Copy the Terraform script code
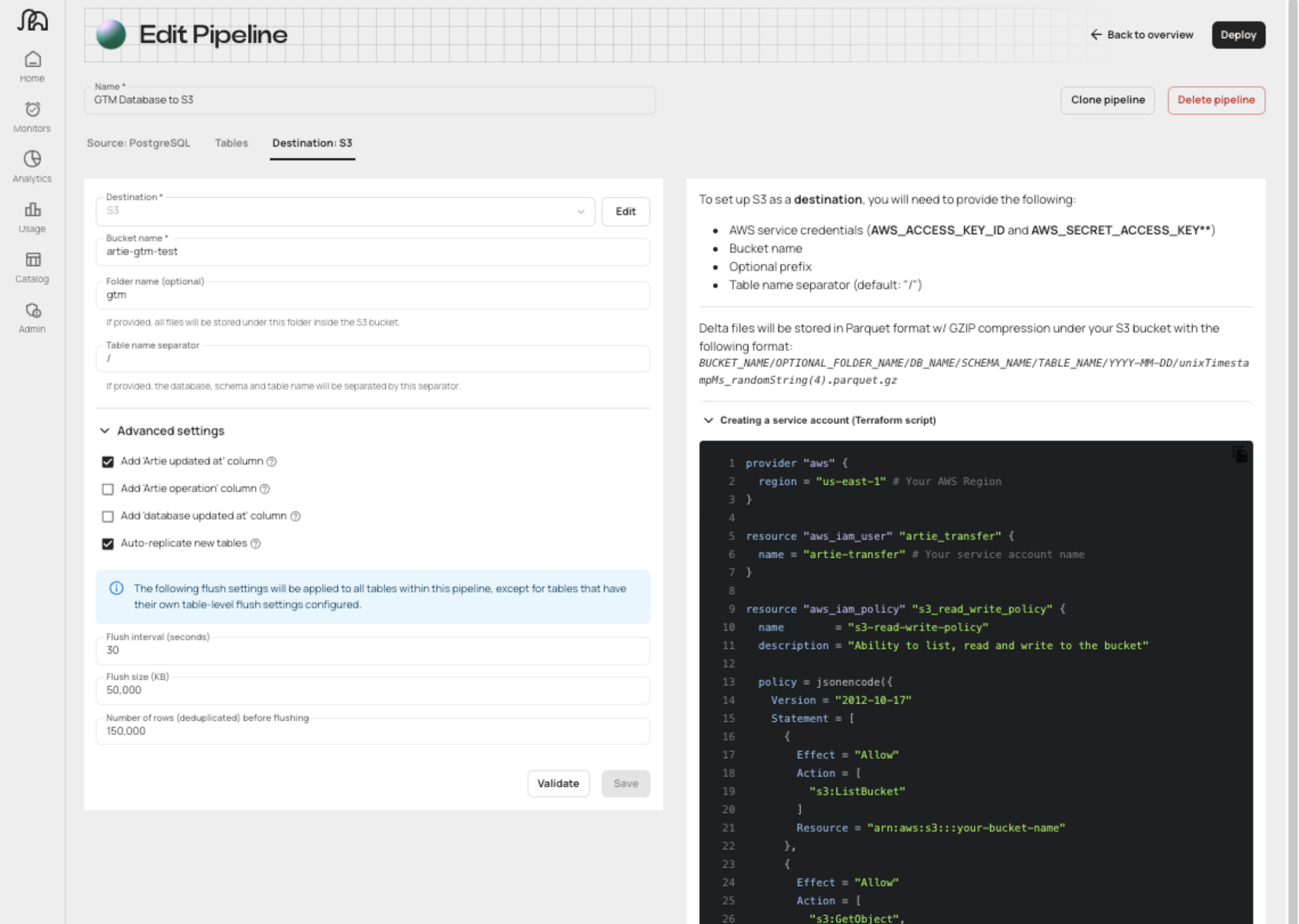Image resolution: width=1299 pixels, height=924 pixels. click(1239, 455)
